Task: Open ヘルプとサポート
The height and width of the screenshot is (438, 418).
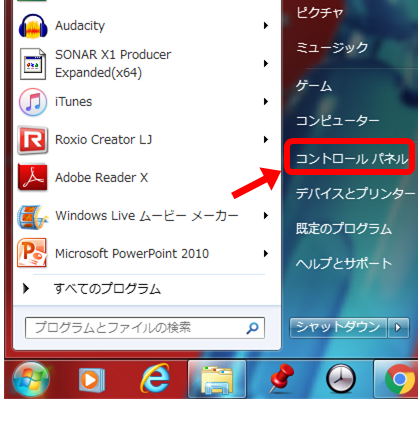Action: coord(344,264)
